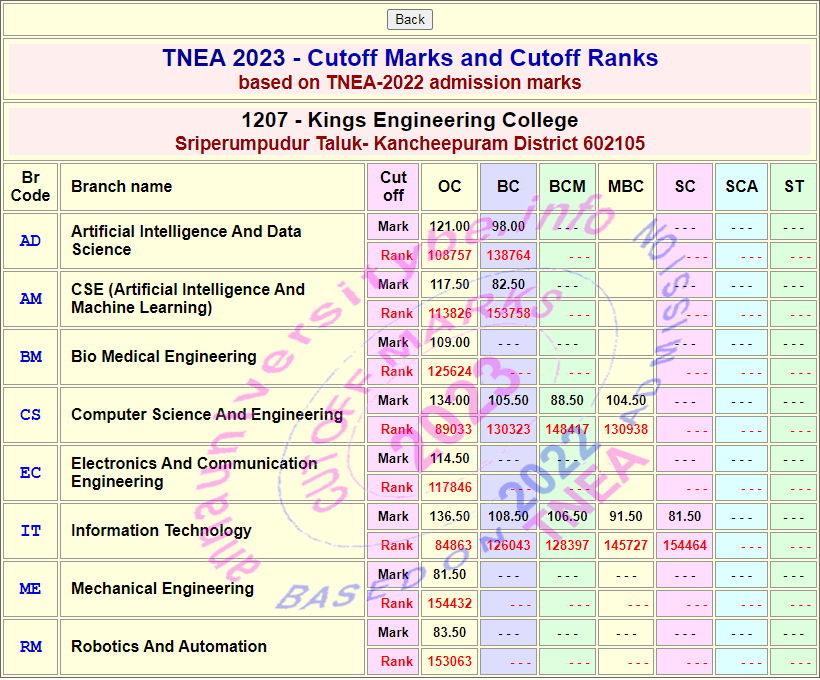This screenshot has height=680, width=820.
Task: Click BC rank 138764
Action: 508,255
